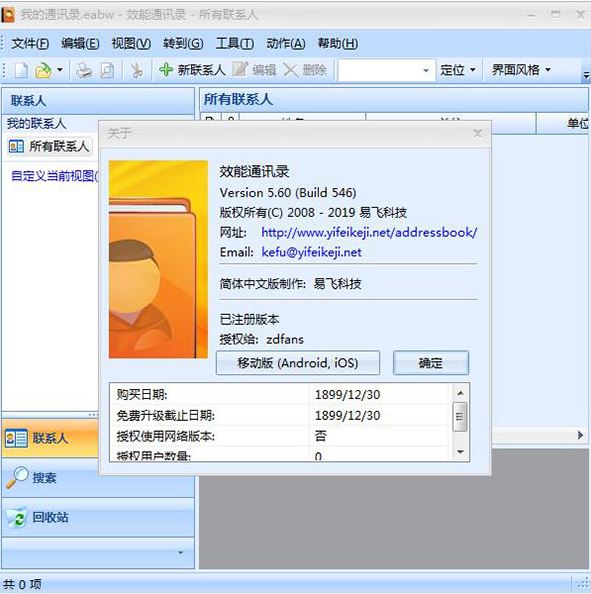Open the 动作(A) menu
The image size is (591, 594).
pyautogui.click(x=286, y=44)
